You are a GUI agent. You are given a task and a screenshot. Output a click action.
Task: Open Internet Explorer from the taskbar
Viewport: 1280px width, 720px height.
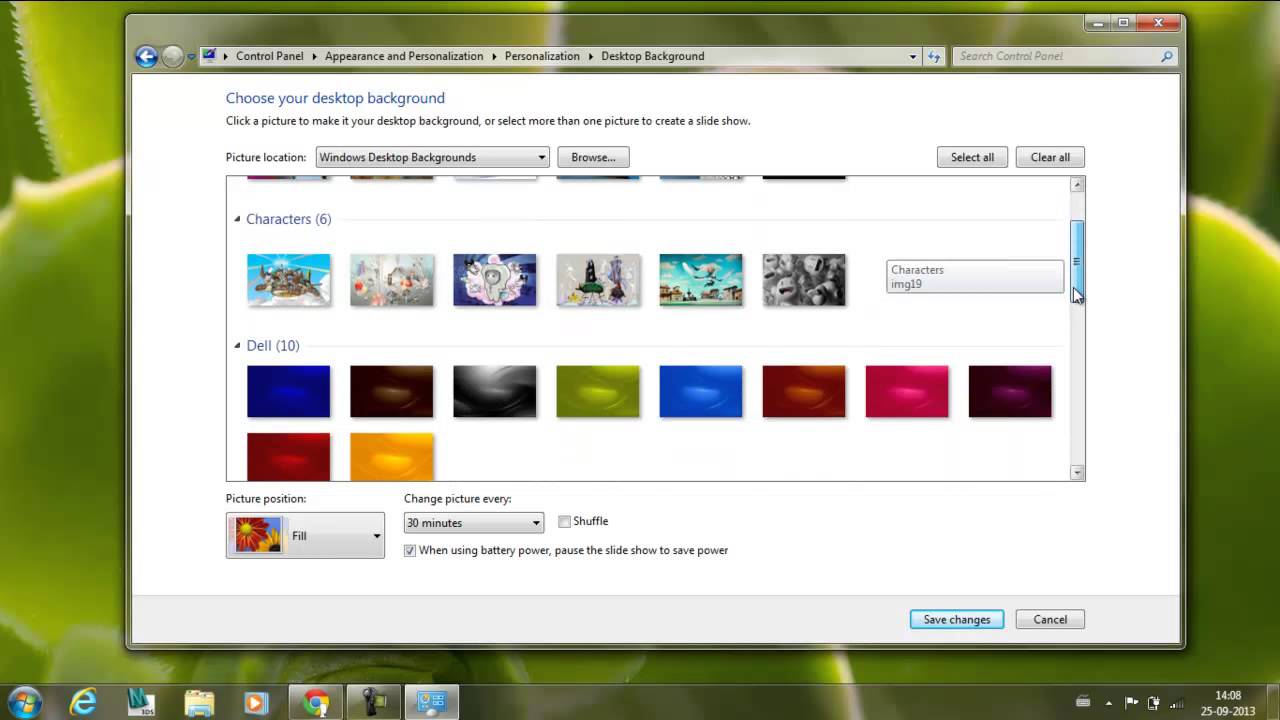pyautogui.click(x=83, y=702)
